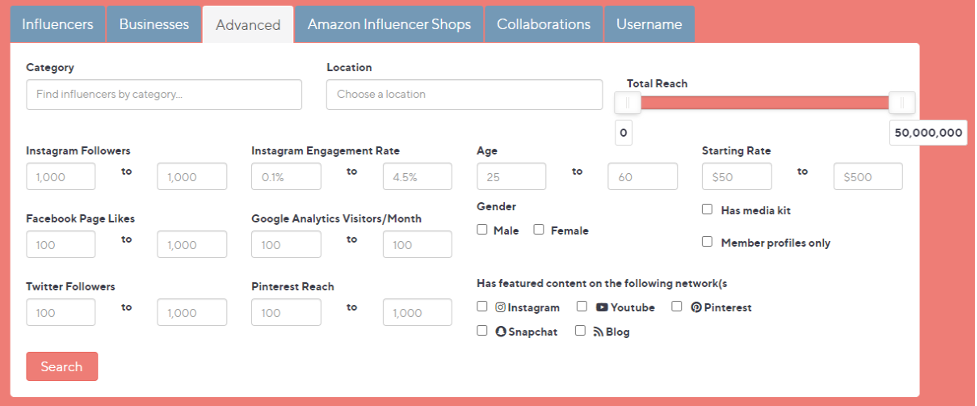The height and width of the screenshot is (406, 977).
Task: Click the Total Reach maximum slider handle
Action: (902, 103)
